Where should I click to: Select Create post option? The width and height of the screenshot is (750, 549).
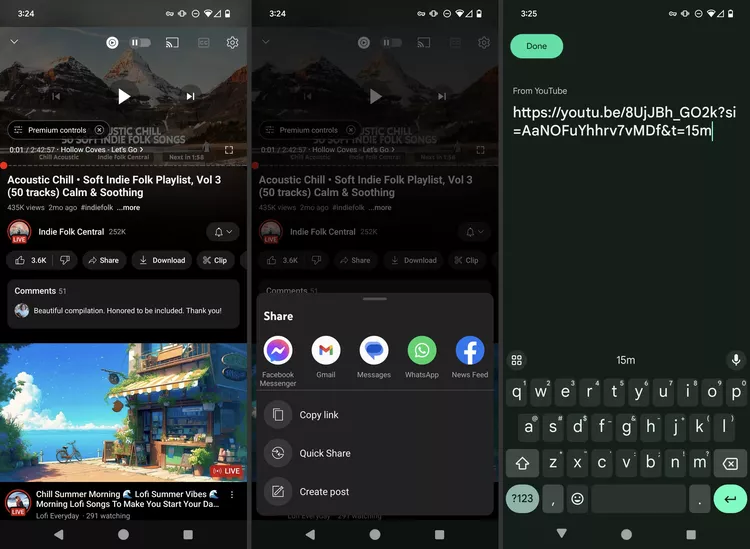click(x=323, y=491)
